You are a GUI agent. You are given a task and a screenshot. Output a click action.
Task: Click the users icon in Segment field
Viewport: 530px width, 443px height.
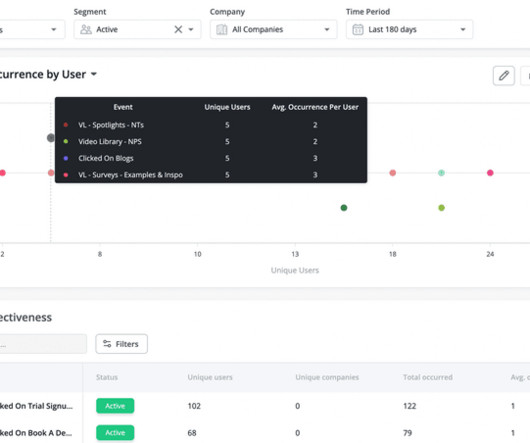tap(86, 29)
